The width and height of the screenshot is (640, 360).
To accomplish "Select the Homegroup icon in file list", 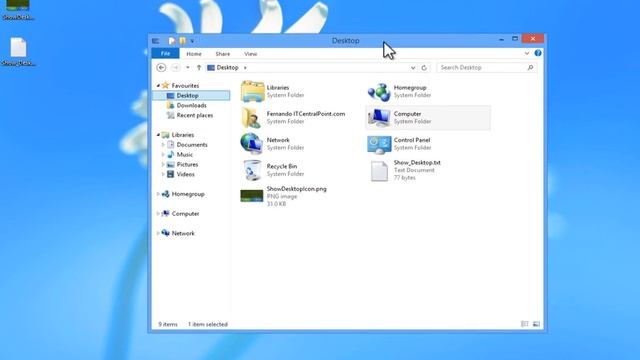I will coord(379,92).
